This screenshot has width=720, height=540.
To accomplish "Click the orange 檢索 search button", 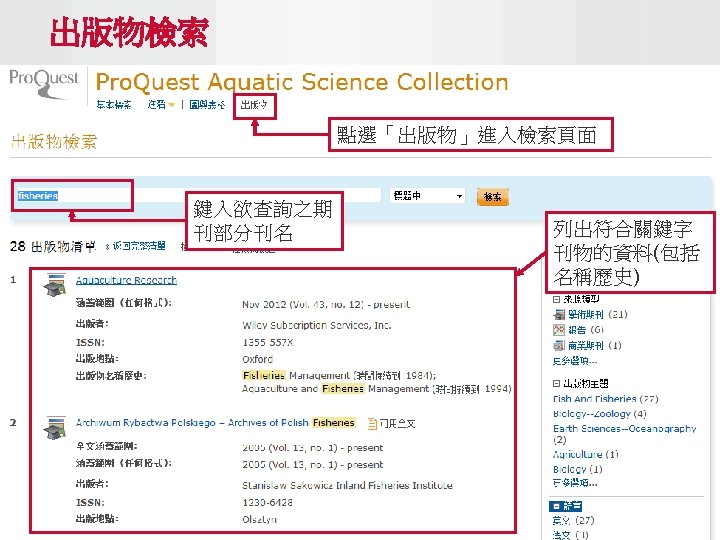I will [x=493, y=197].
